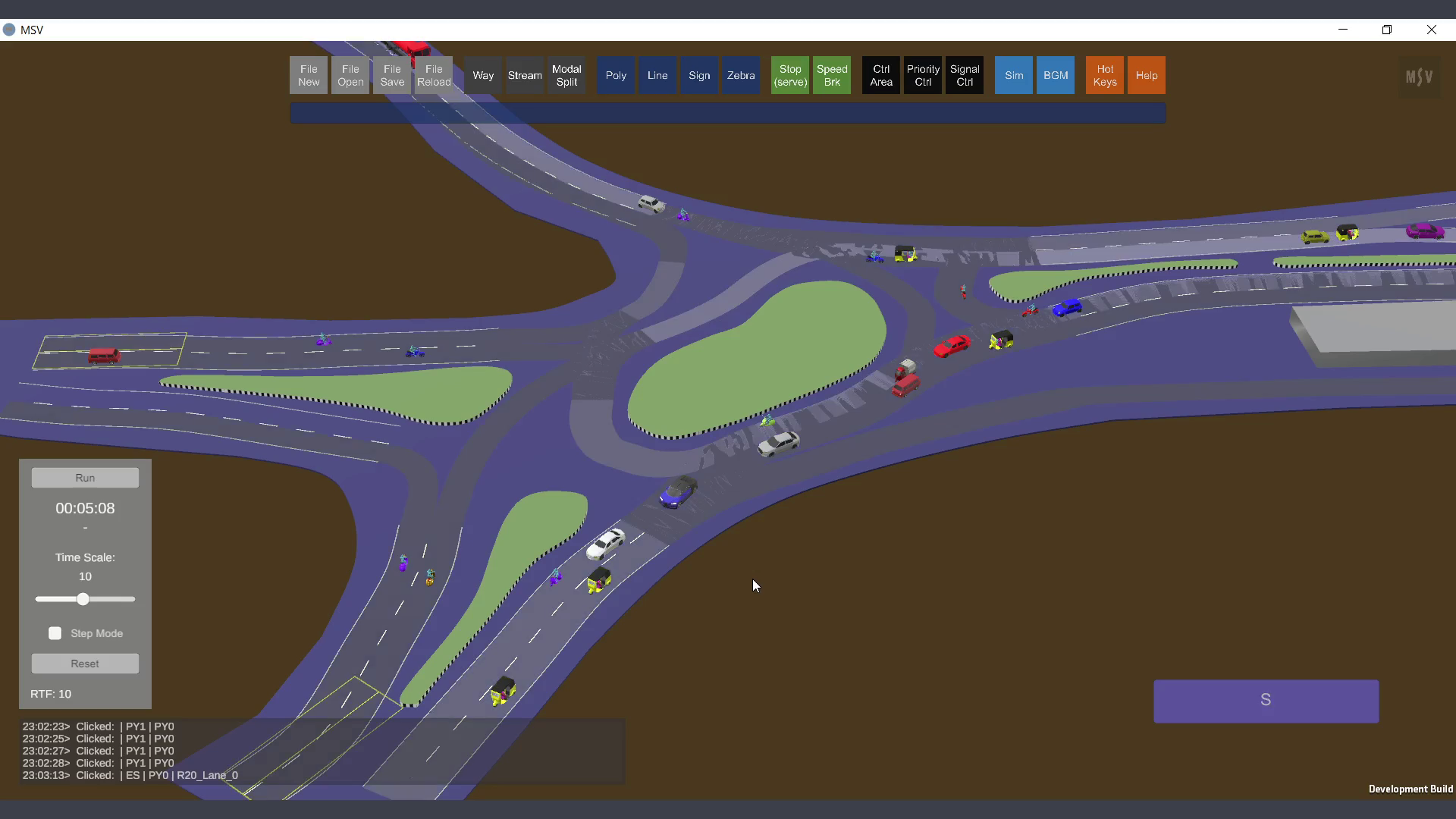Adjust the Time Scale slider handle
The height and width of the screenshot is (819, 1456).
(x=83, y=599)
